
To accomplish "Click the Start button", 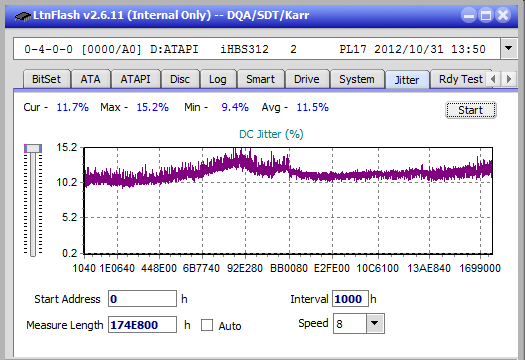I will click(471, 110).
